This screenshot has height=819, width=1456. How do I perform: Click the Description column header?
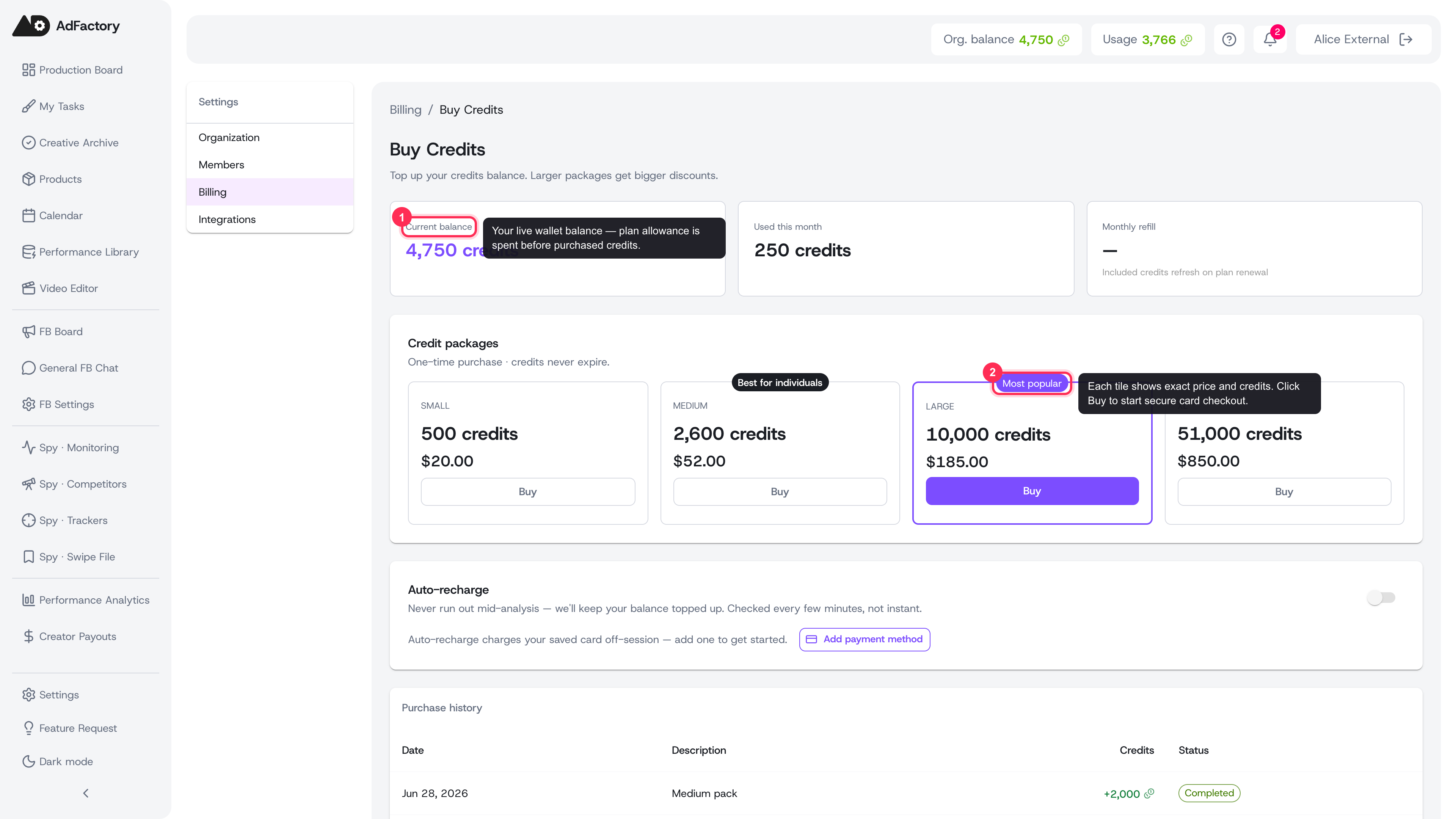[x=698, y=750]
